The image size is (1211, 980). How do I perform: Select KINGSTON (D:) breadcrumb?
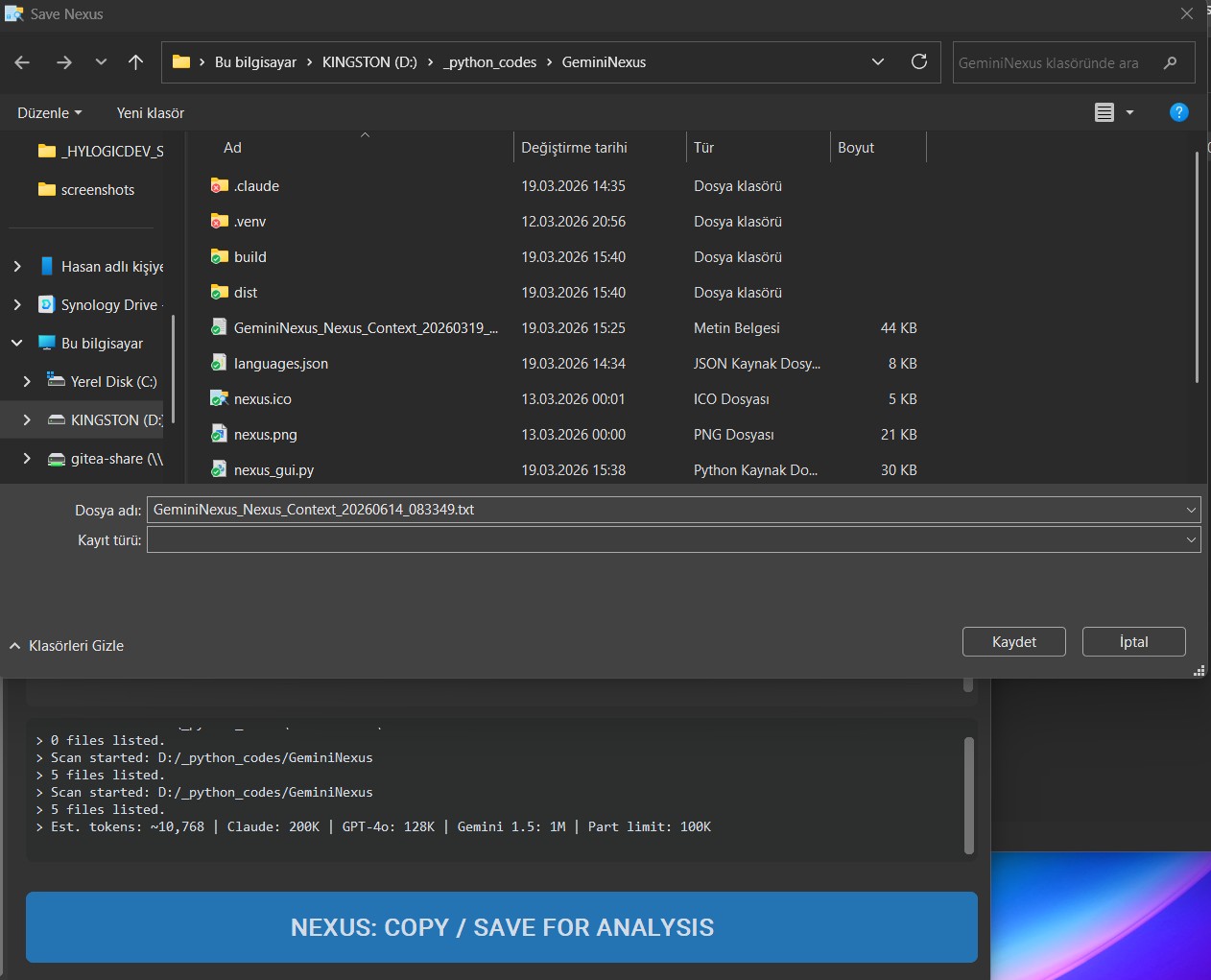(x=369, y=62)
